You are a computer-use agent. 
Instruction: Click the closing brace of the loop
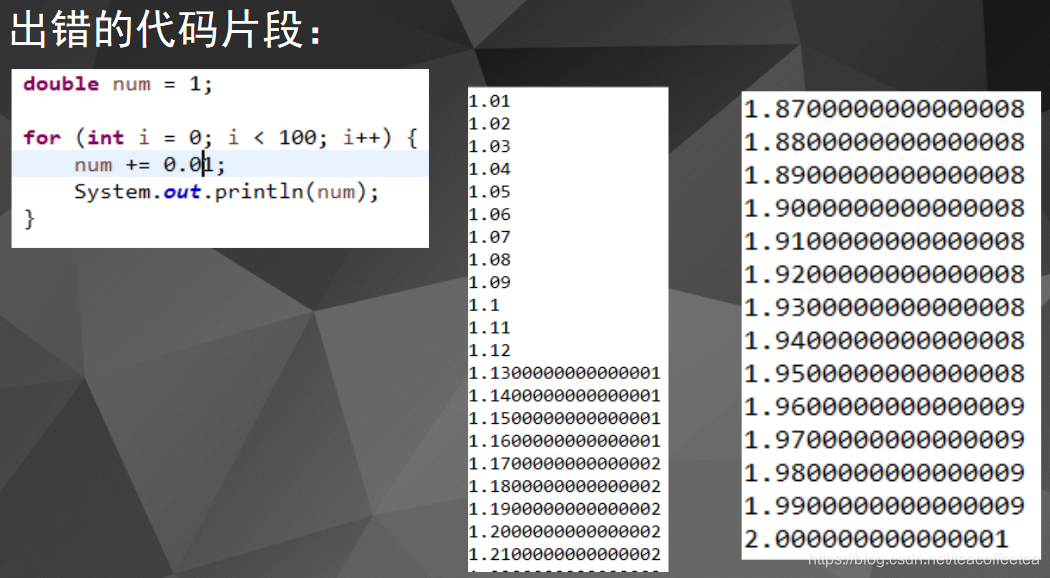tap(29, 219)
